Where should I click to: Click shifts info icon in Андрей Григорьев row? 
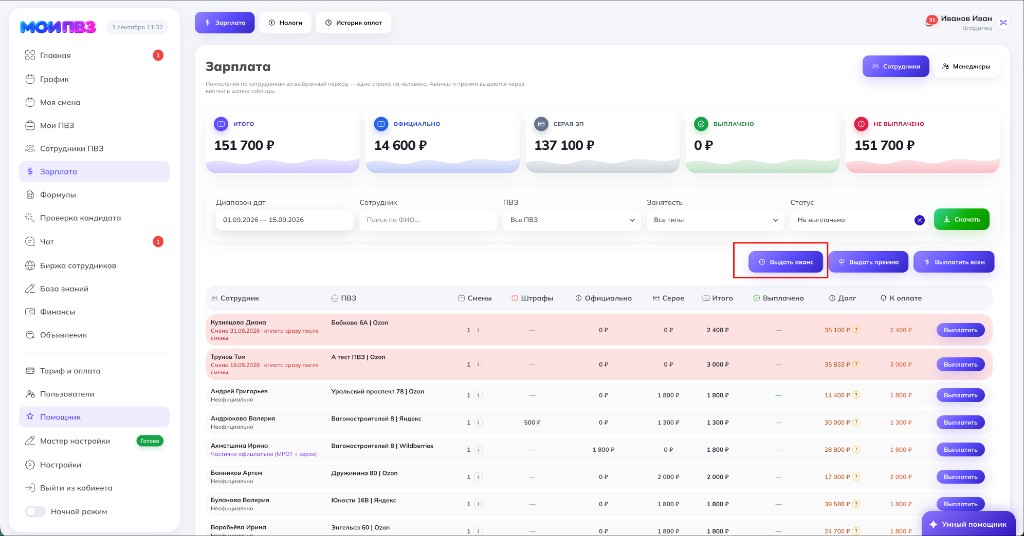[478, 396]
